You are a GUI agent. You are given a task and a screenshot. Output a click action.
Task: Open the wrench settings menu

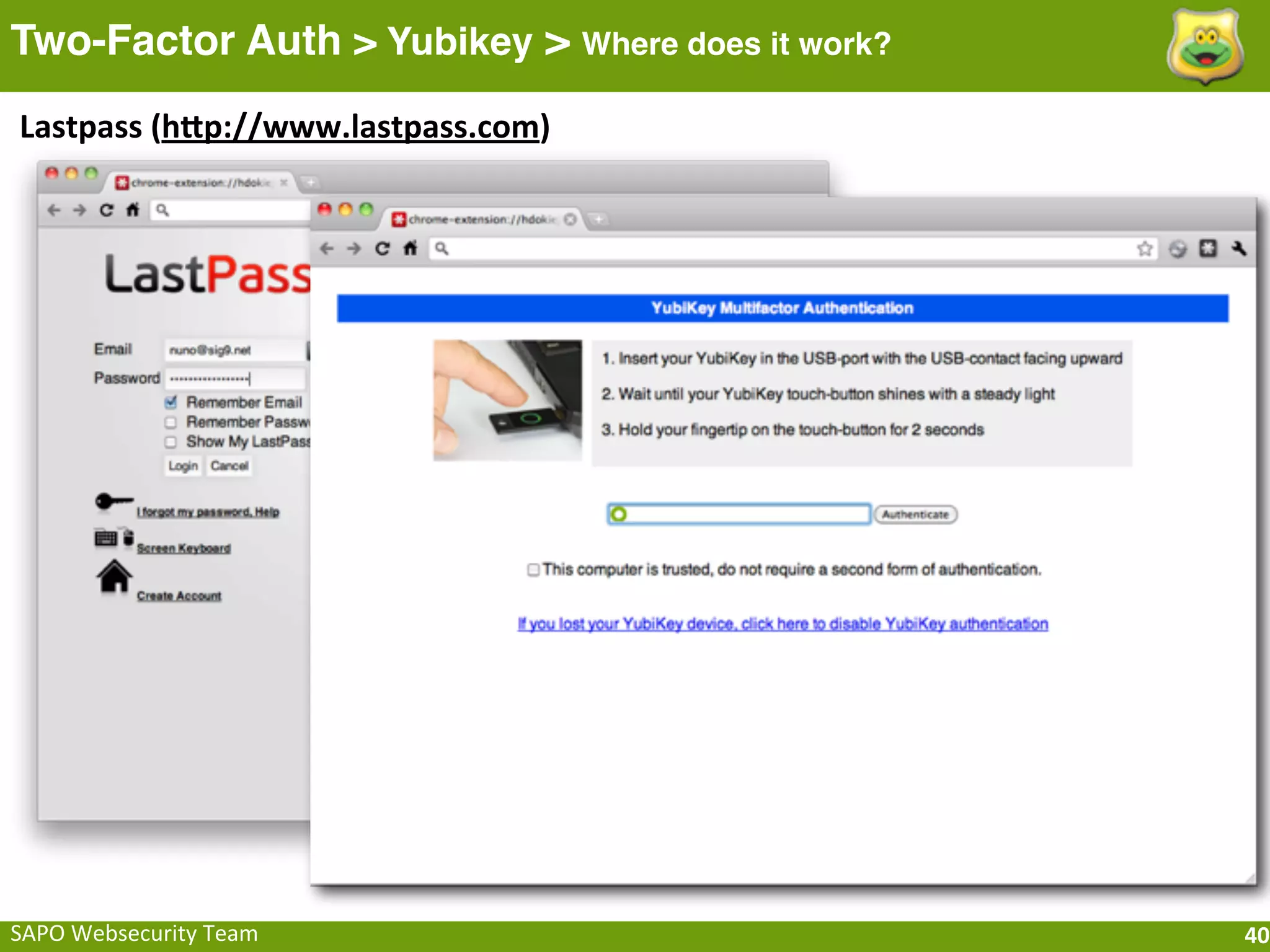(x=1239, y=249)
